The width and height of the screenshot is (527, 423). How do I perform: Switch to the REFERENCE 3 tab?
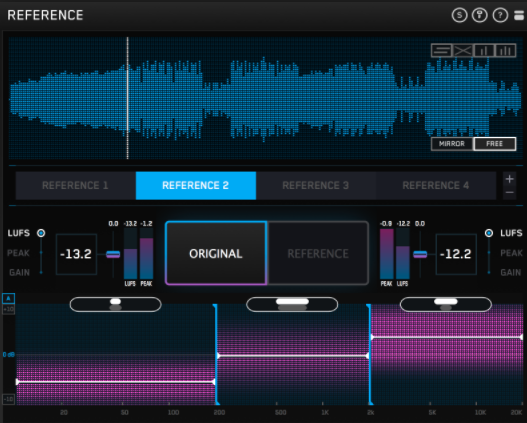tap(316, 185)
